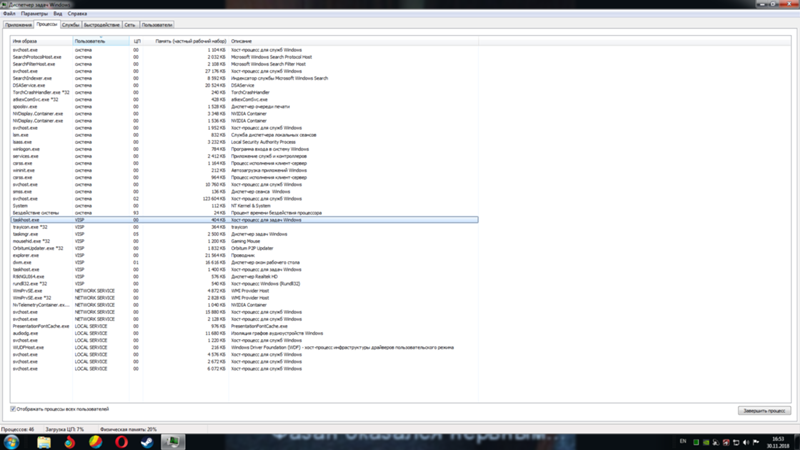Open the Файл menu

point(9,14)
